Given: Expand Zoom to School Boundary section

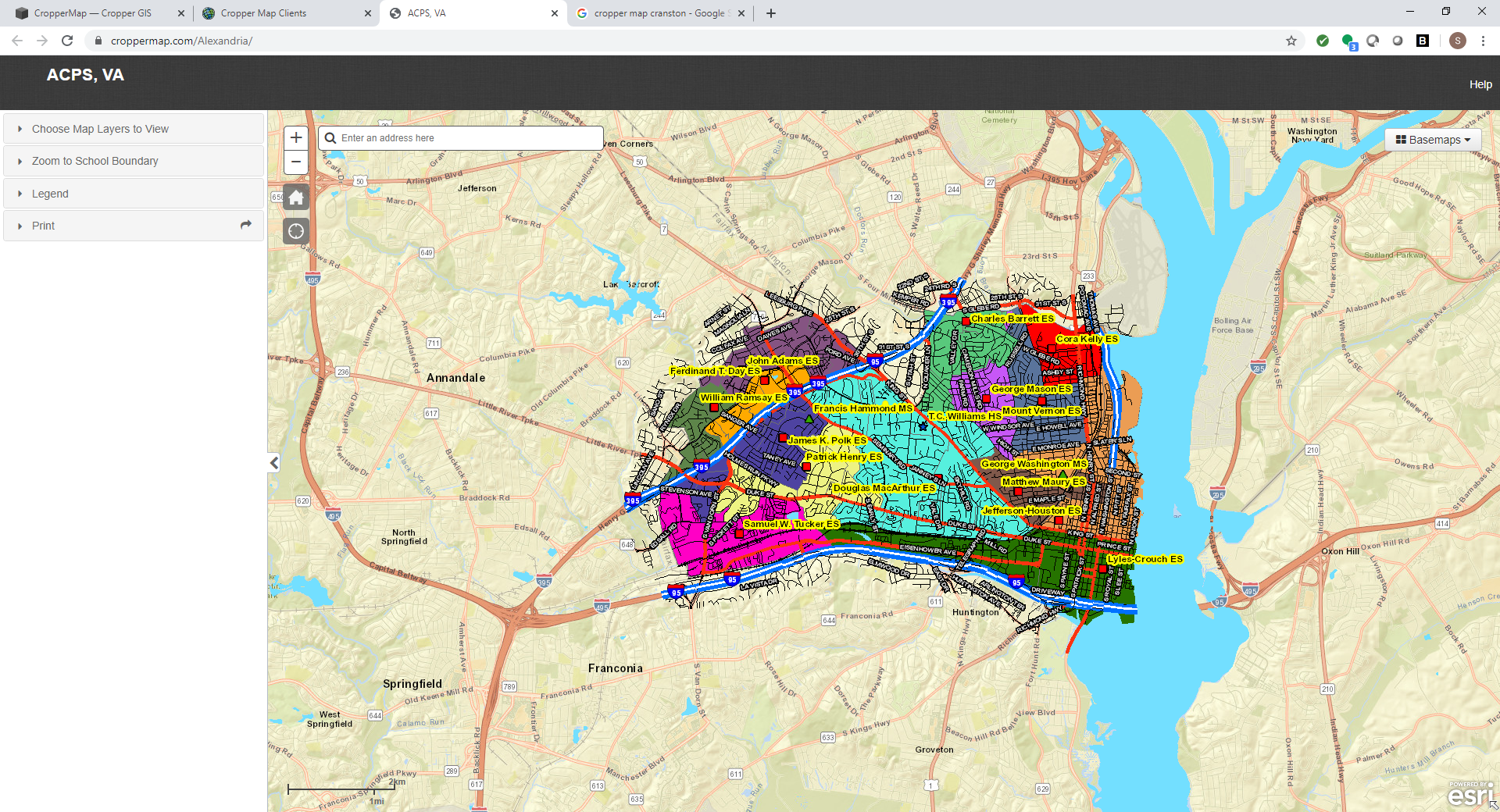Looking at the screenshot, I should coord(134,161).
